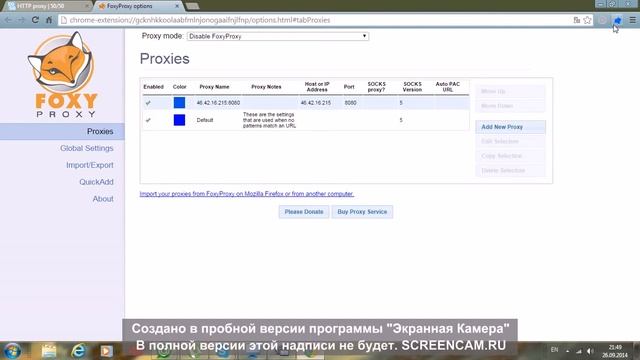640x360 pixels.
Task: Click the Delete Selection button
Action: pos(510,170)
